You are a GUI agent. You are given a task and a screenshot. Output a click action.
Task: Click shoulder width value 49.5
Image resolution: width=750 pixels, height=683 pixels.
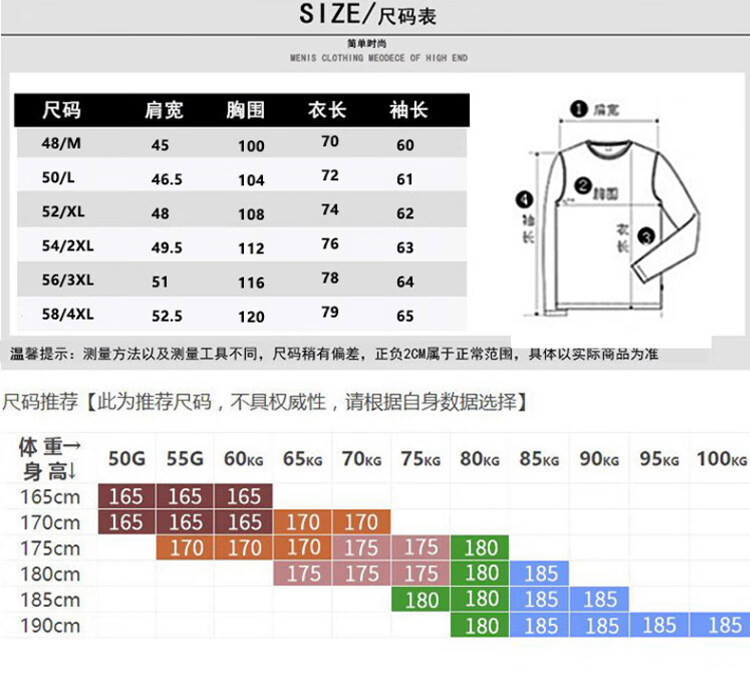pyautogui.click(x=167, y=248)
